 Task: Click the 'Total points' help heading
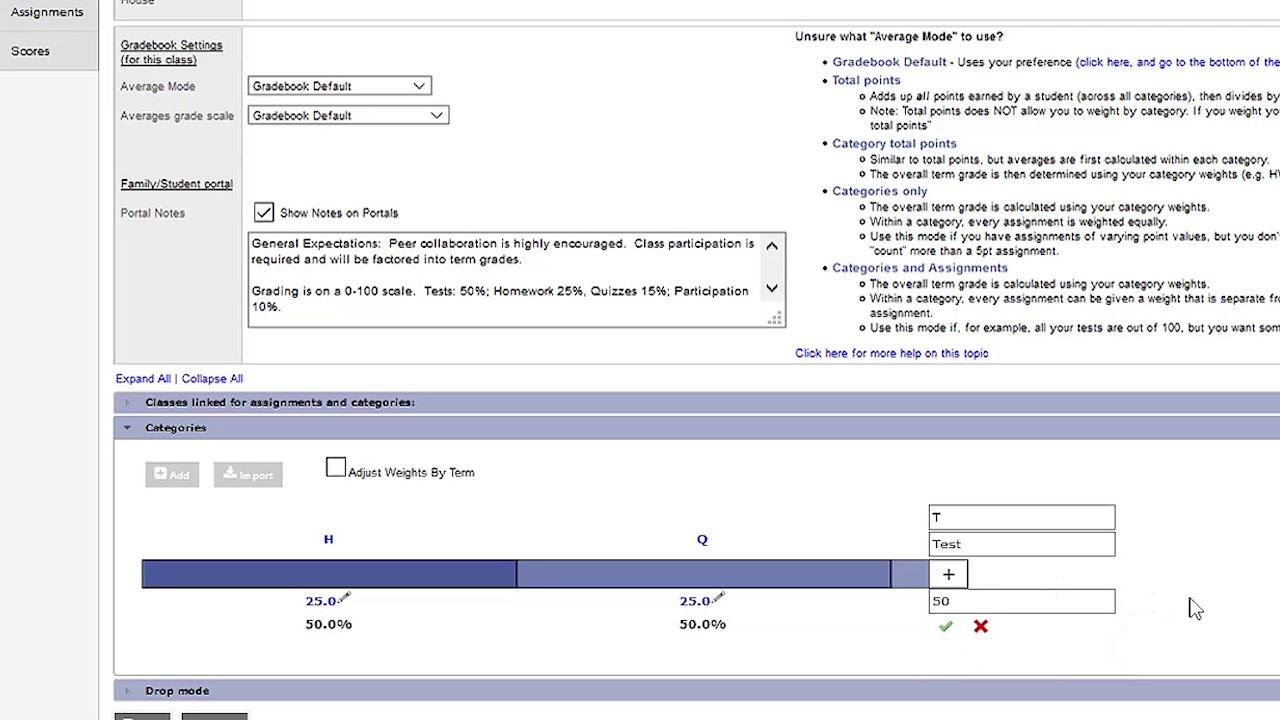(x=866, y=80)
